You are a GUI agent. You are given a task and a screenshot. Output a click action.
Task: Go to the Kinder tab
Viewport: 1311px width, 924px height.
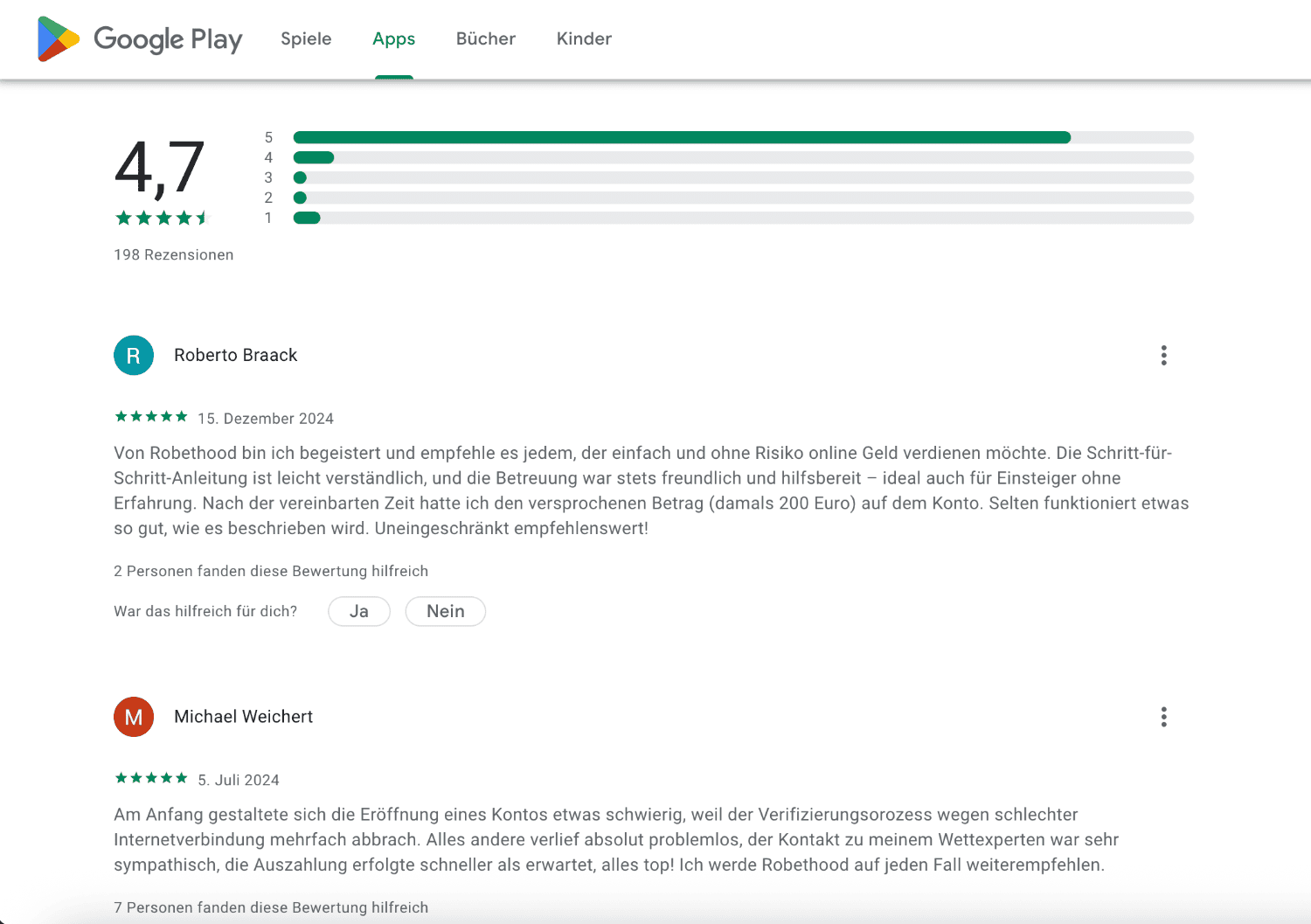point(584,38)
